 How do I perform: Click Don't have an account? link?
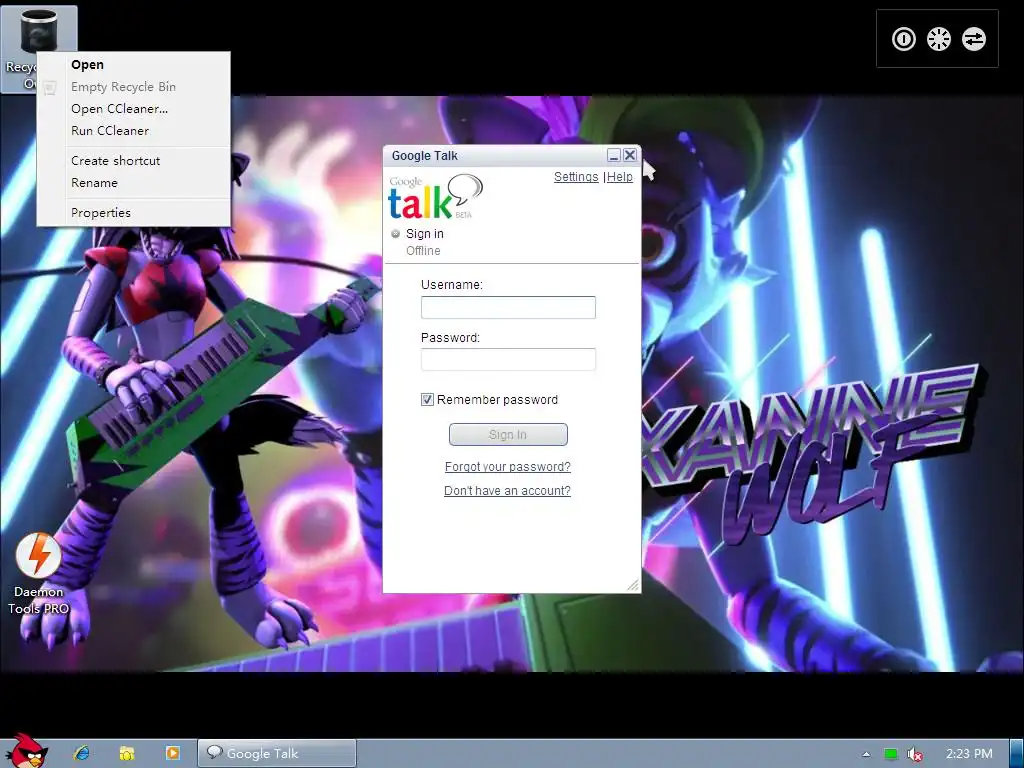coord(507,490)
